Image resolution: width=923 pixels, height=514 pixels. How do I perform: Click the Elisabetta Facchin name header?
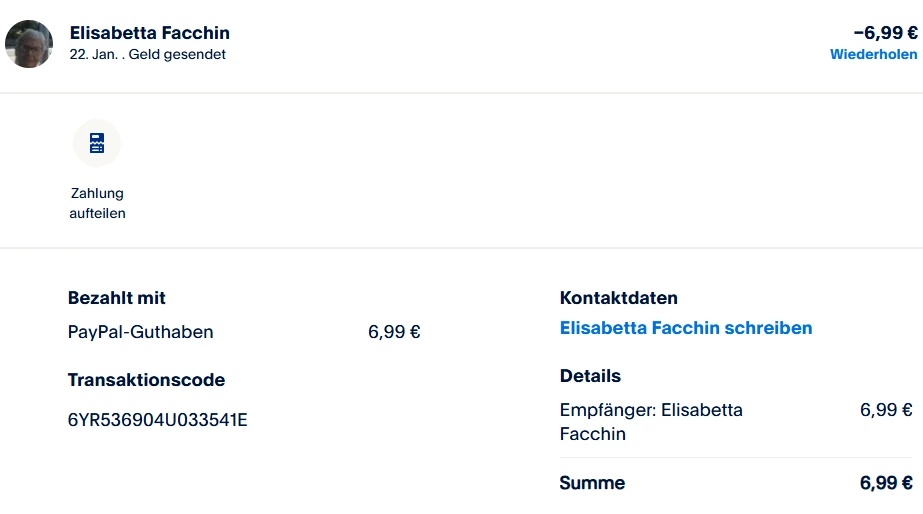[150, 33]
